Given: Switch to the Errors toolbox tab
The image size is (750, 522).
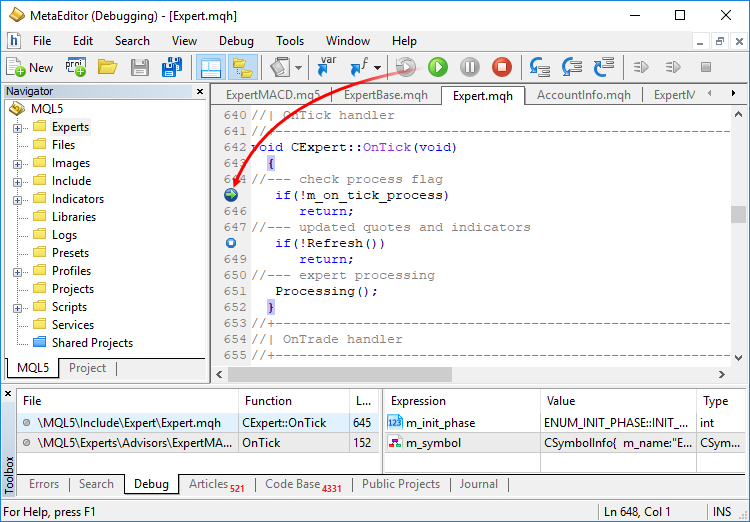Looking at the screenshot, I should 44,484.
